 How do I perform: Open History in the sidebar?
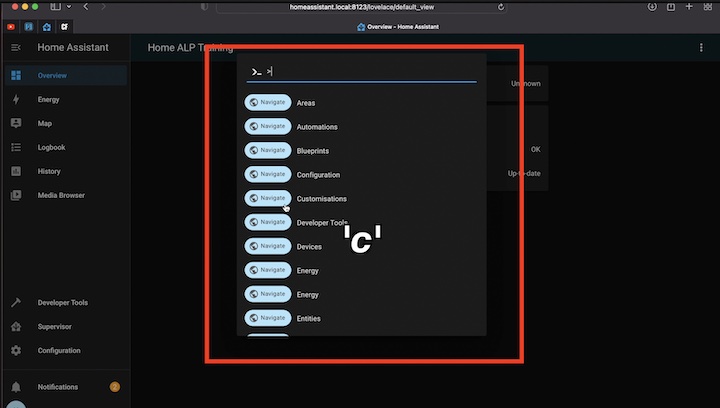coord(67,171)
